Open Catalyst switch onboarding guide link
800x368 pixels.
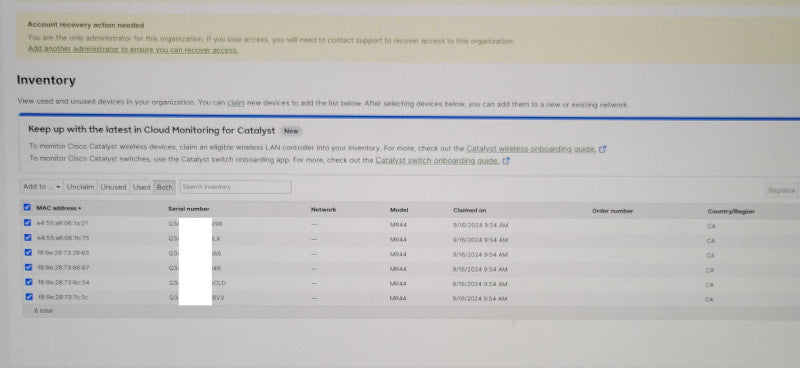pyautogui.click(x=437, y=160)
